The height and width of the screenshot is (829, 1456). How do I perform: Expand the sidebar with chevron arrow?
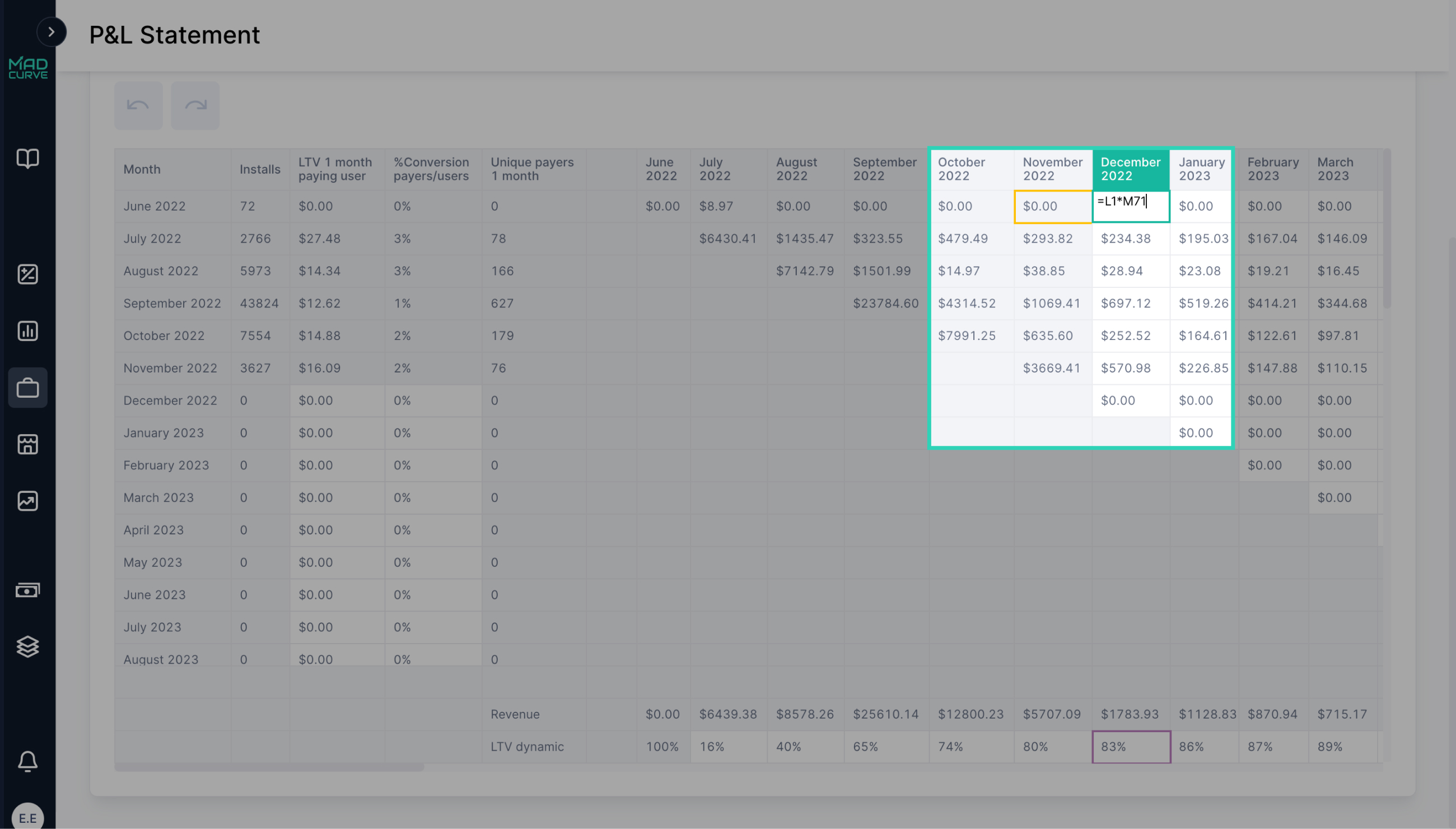(51, 32)
